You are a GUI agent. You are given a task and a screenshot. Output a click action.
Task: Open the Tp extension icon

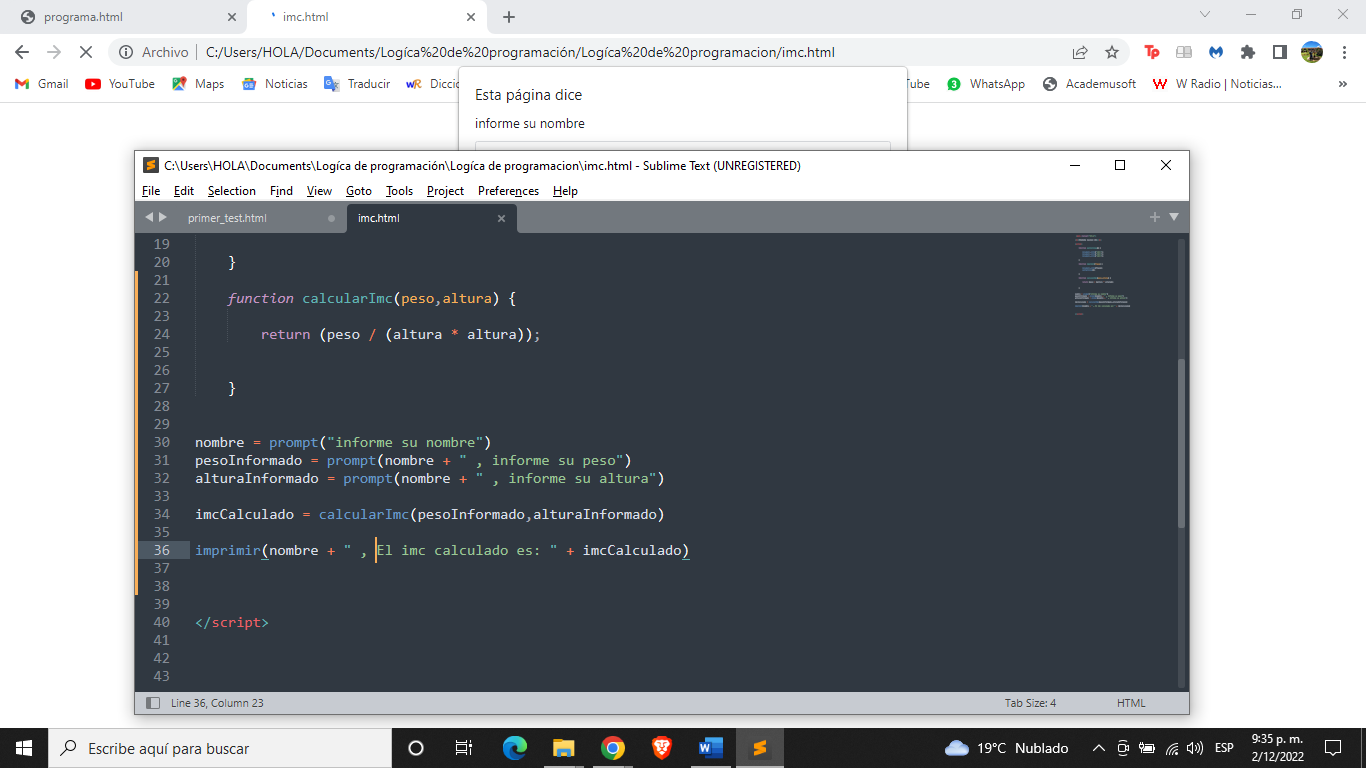(1152, 52)
